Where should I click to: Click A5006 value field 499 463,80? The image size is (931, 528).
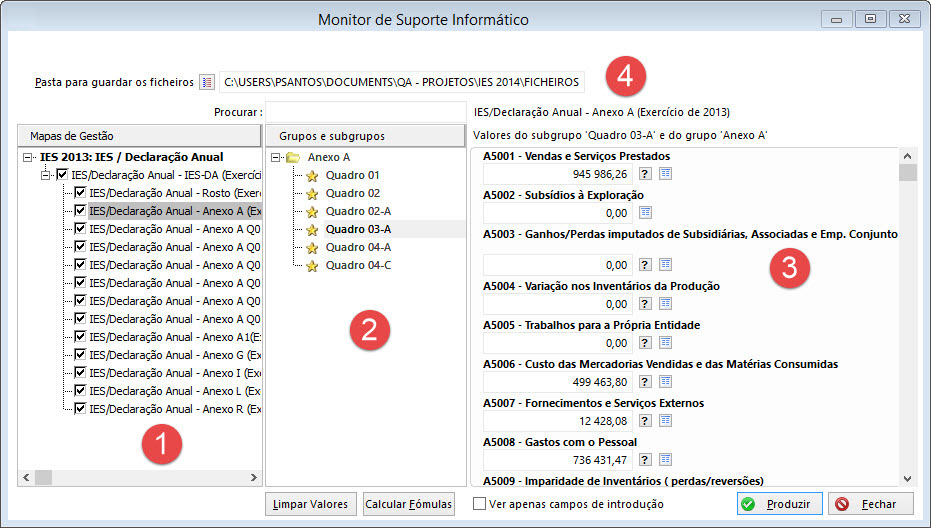[558, 382]
